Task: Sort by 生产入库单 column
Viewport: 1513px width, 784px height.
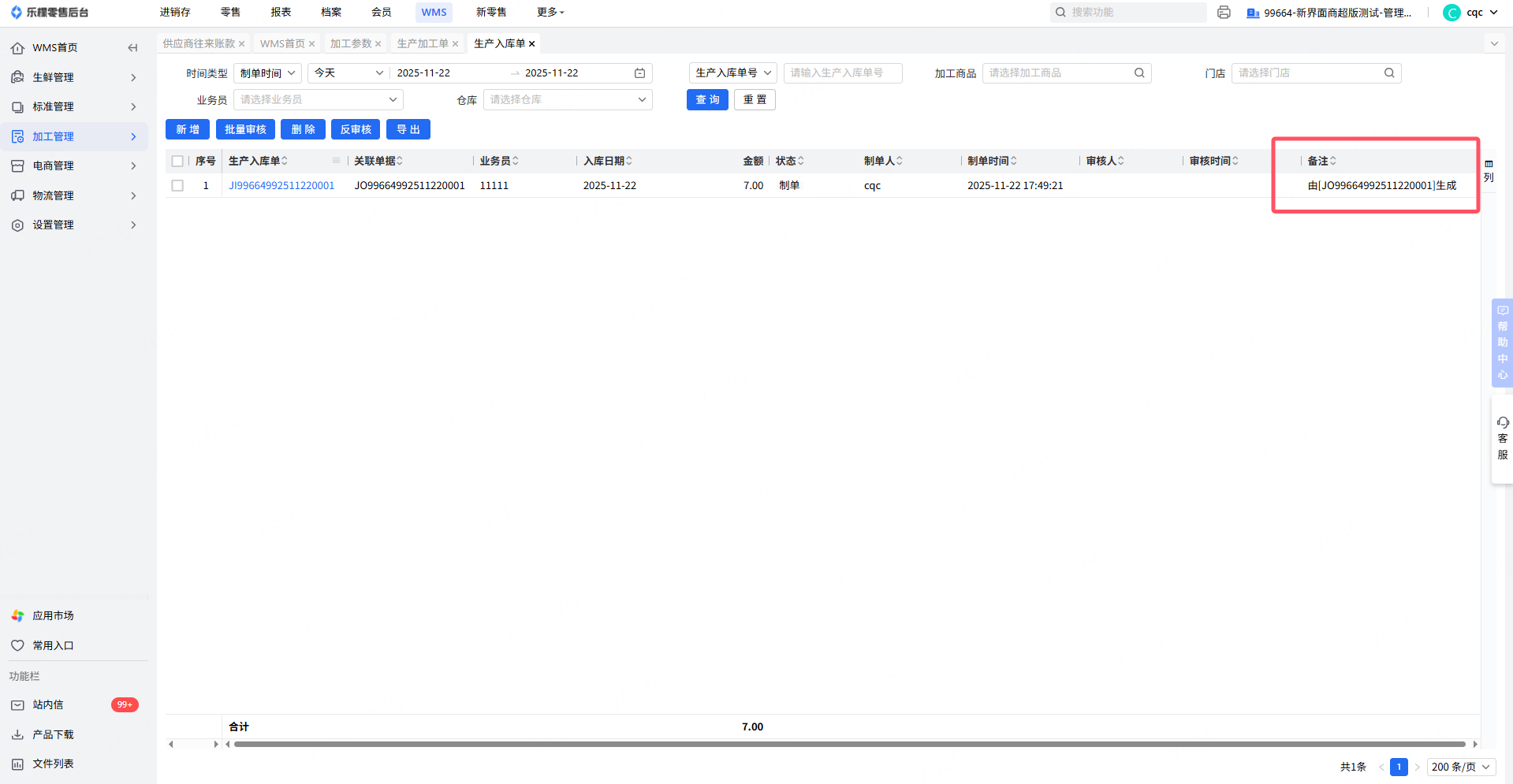Action: 285,162
